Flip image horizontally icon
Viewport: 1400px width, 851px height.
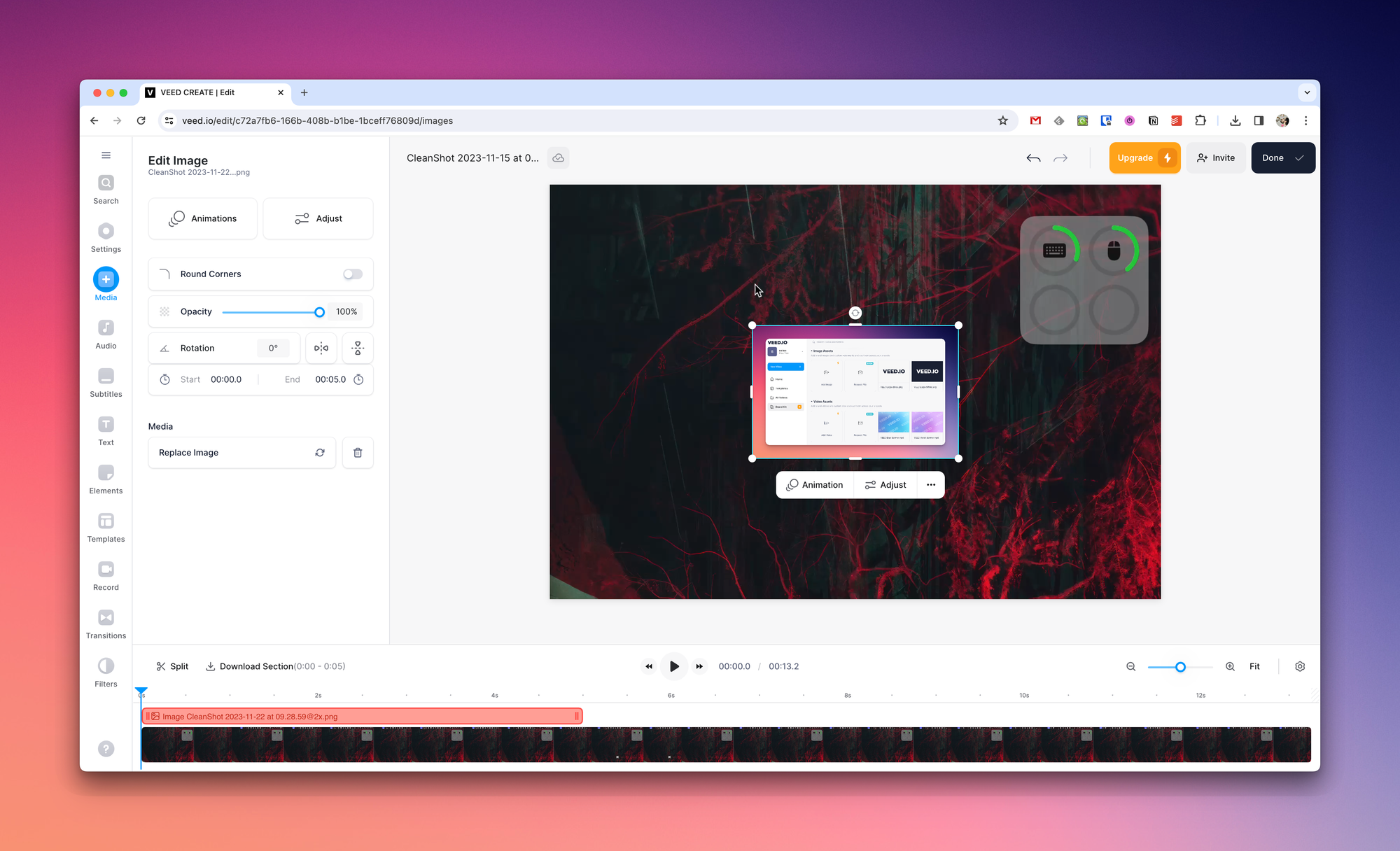[x=321, y=348]
